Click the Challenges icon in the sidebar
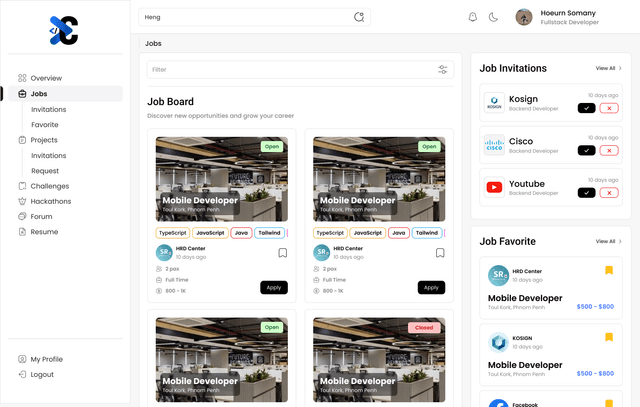The width and height of the screenshot is (640, 407). (22, 186)
